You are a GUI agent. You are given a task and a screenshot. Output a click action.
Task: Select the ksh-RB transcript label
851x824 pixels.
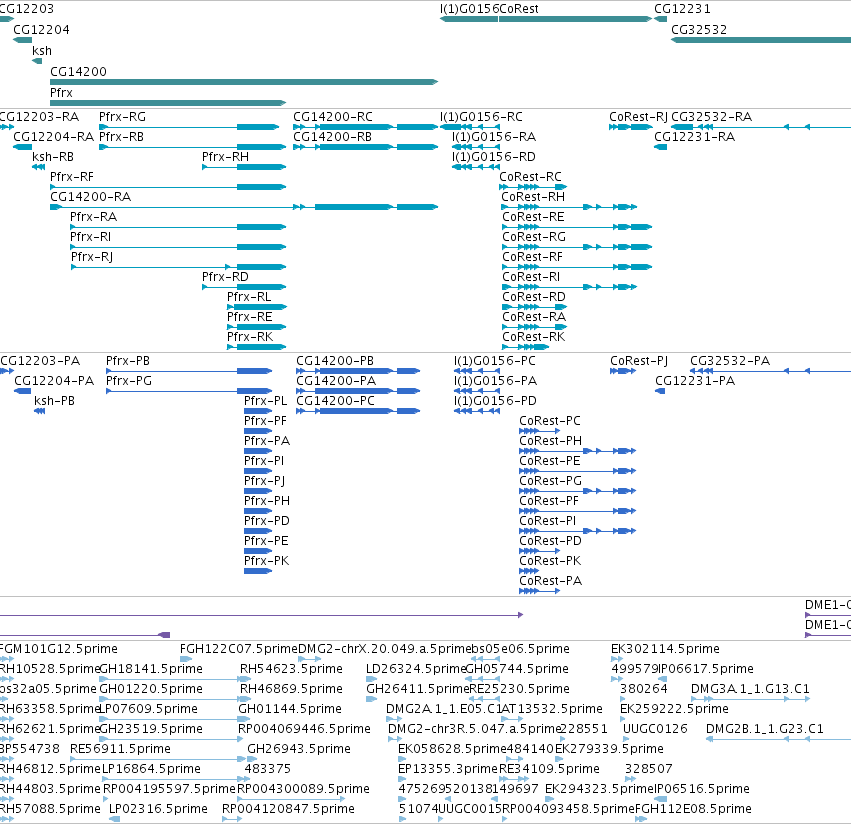53,157
